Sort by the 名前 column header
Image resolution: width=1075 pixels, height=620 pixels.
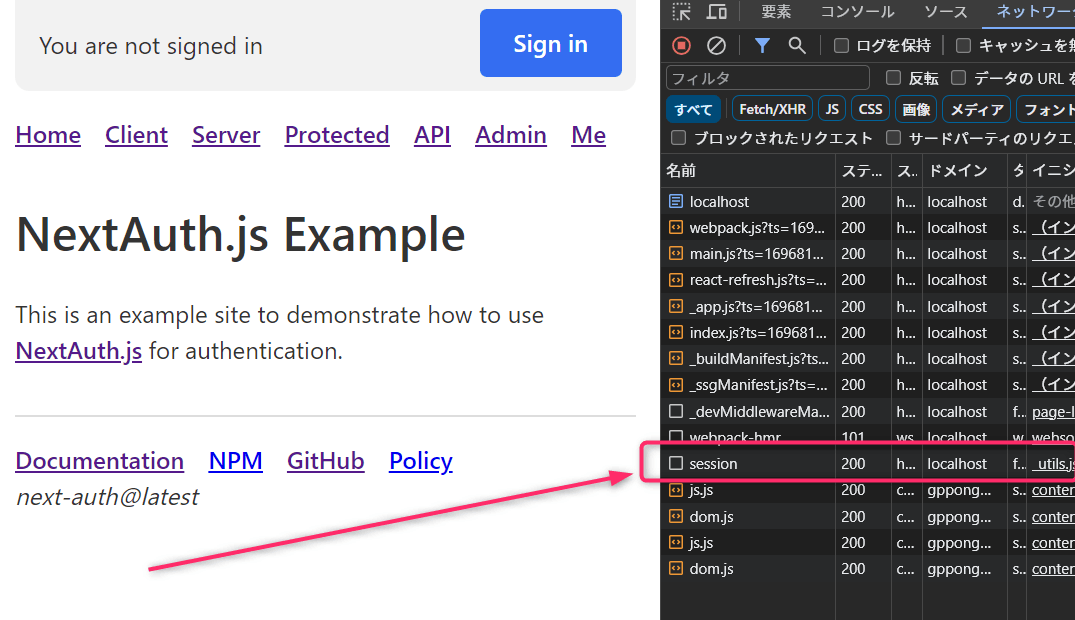coord(749,170)
